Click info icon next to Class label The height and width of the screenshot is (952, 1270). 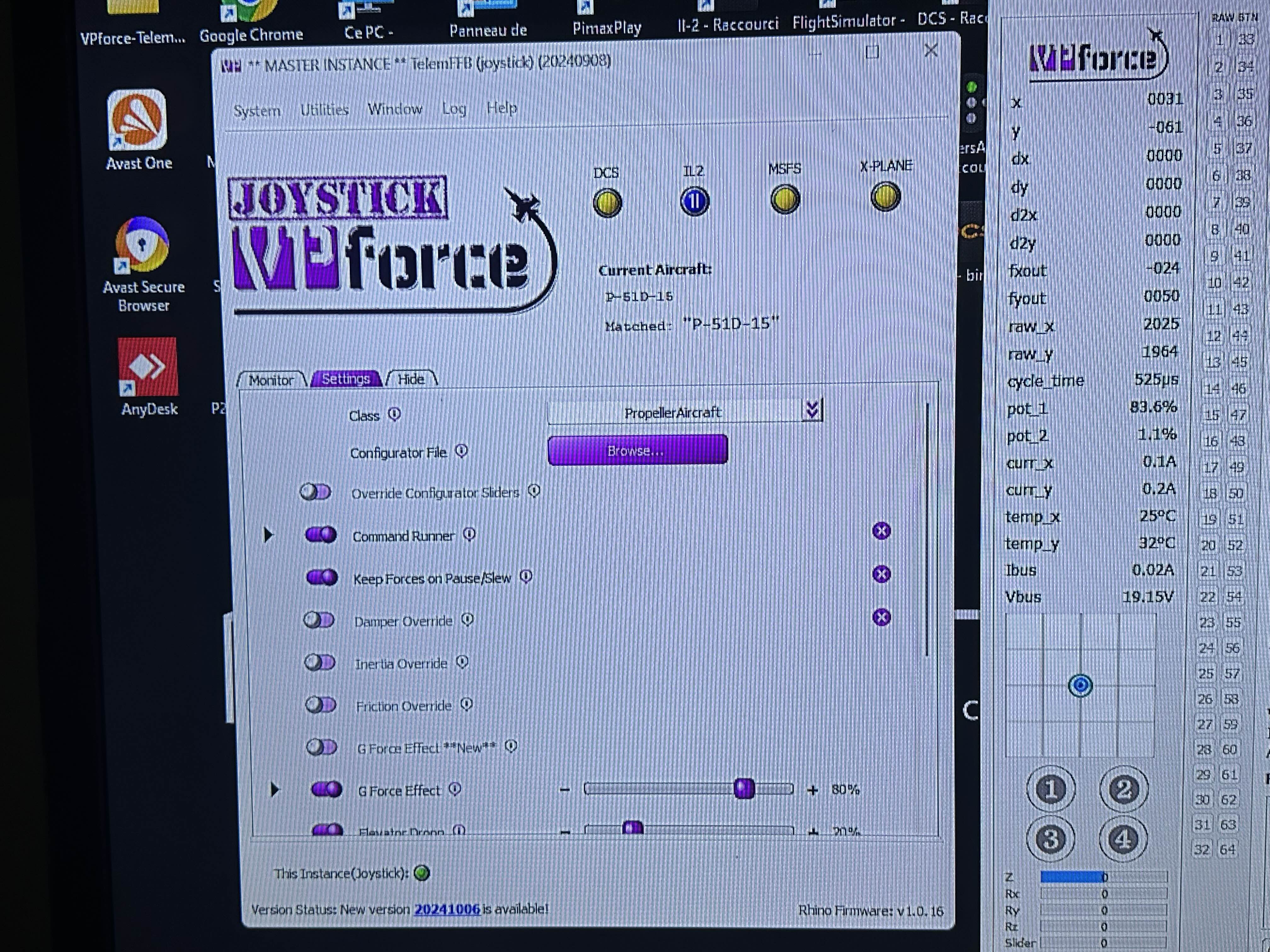pos(394,414)
